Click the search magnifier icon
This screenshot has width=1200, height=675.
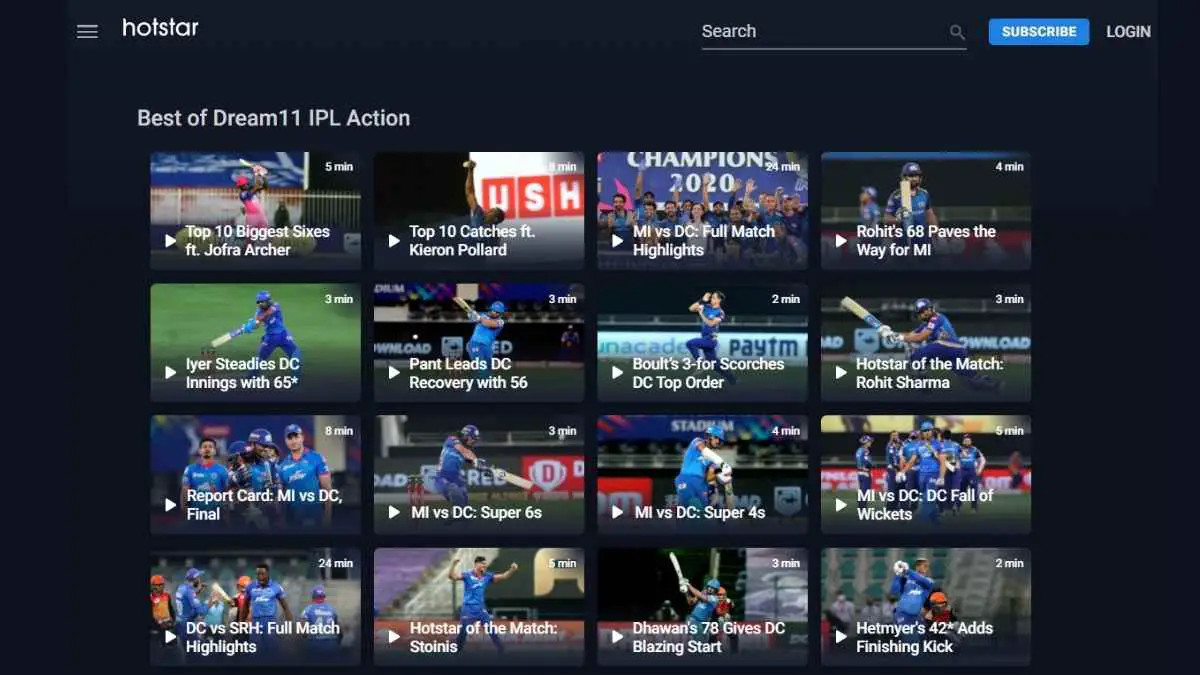(x=957, y=32)
